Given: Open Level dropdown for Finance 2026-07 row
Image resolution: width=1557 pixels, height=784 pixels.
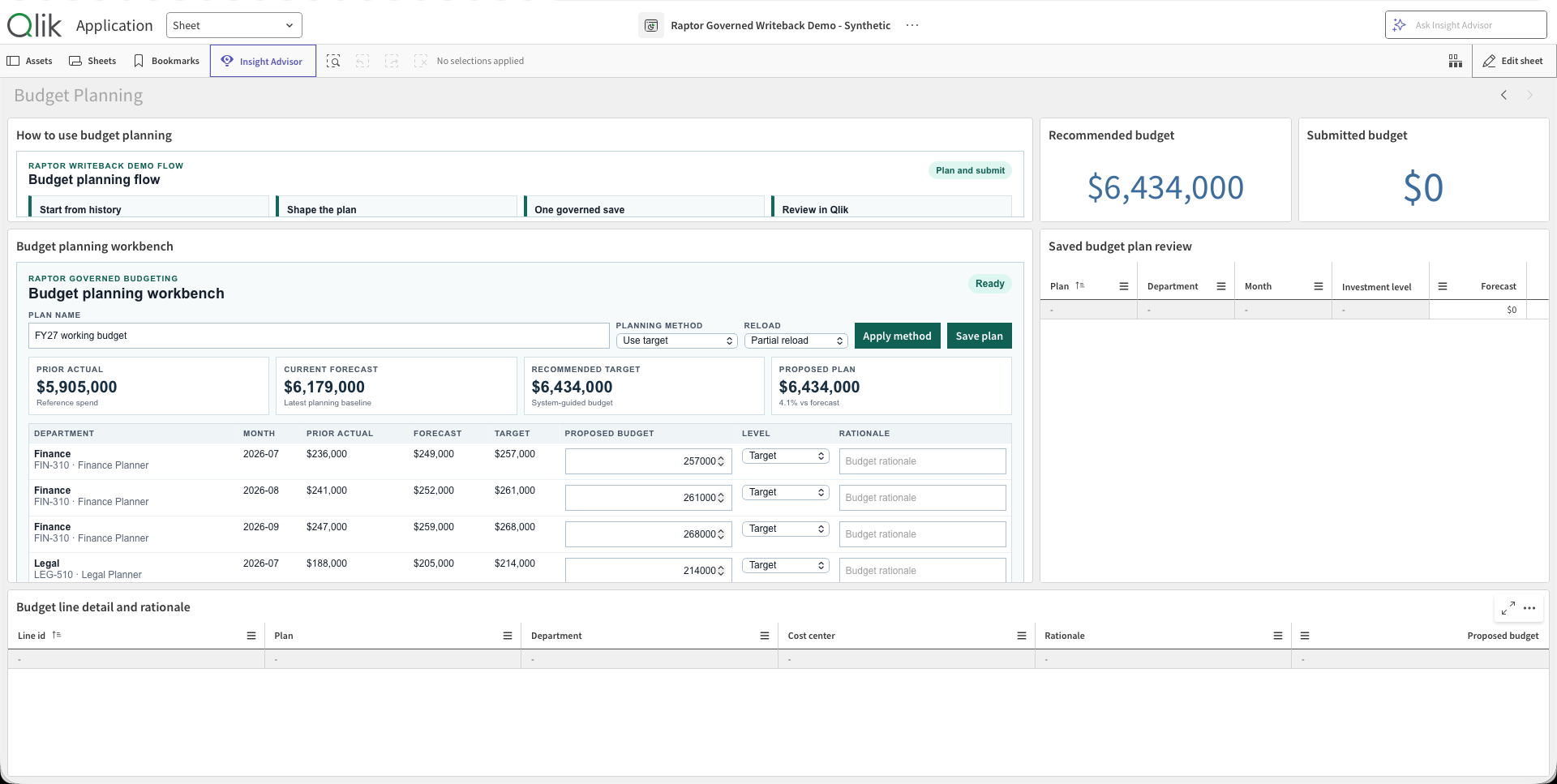Looking at the screenshot, I should pyautogui.click(x=786, y=456).
